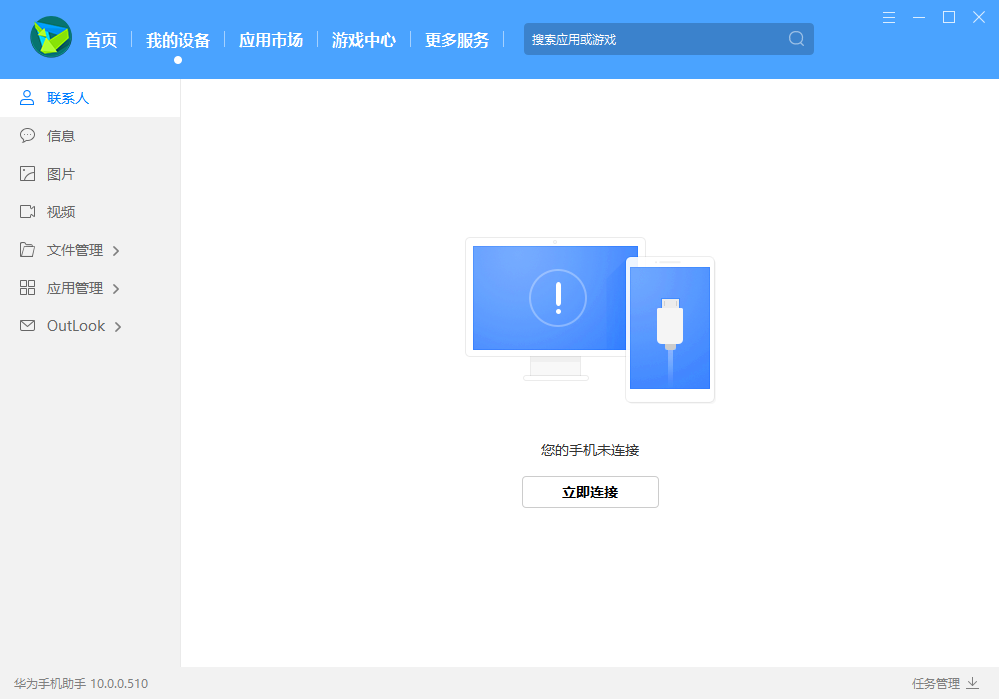Click the HiSuite logo in the top-left

click(50, 38)
